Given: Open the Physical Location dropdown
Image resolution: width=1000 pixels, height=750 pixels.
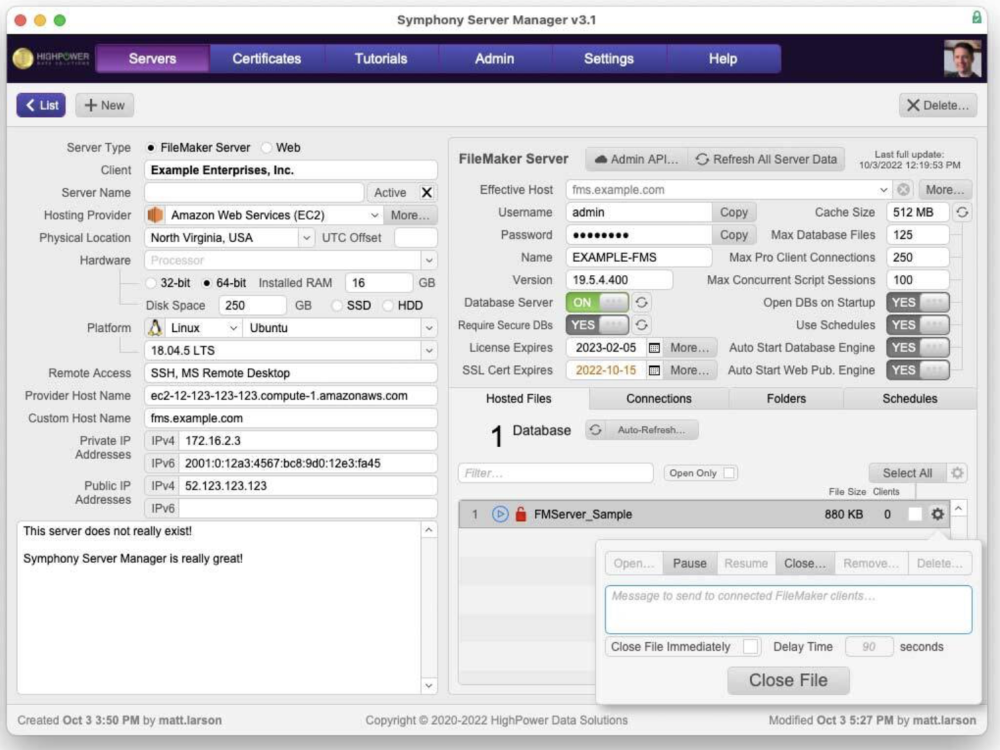Looking at the screenshot, I should 306,238.
